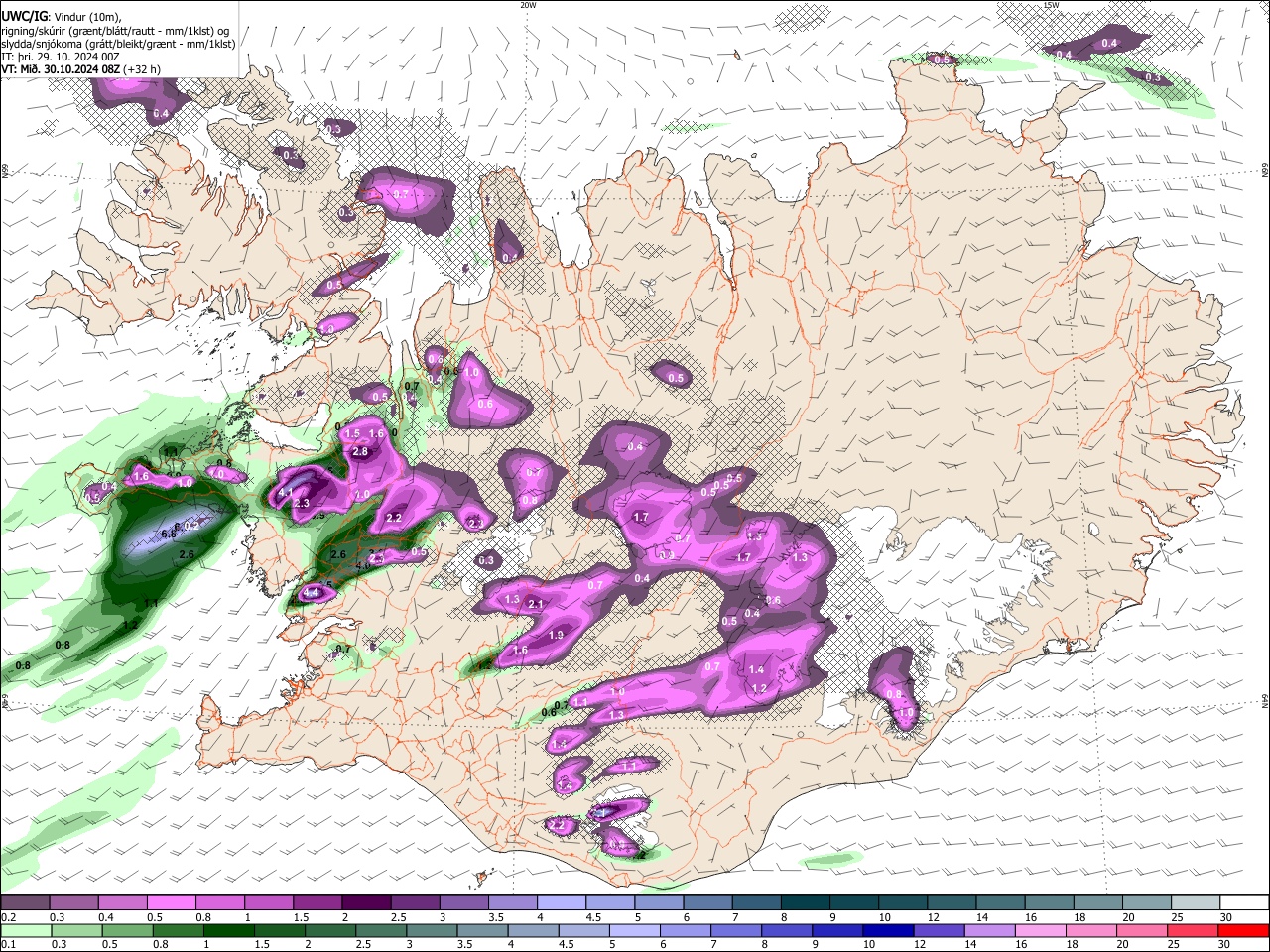Pick the darkest purple swatch labeled 2 in upper legend
The width and height of the screenshot is (1270, 952).
pos(366,902)
